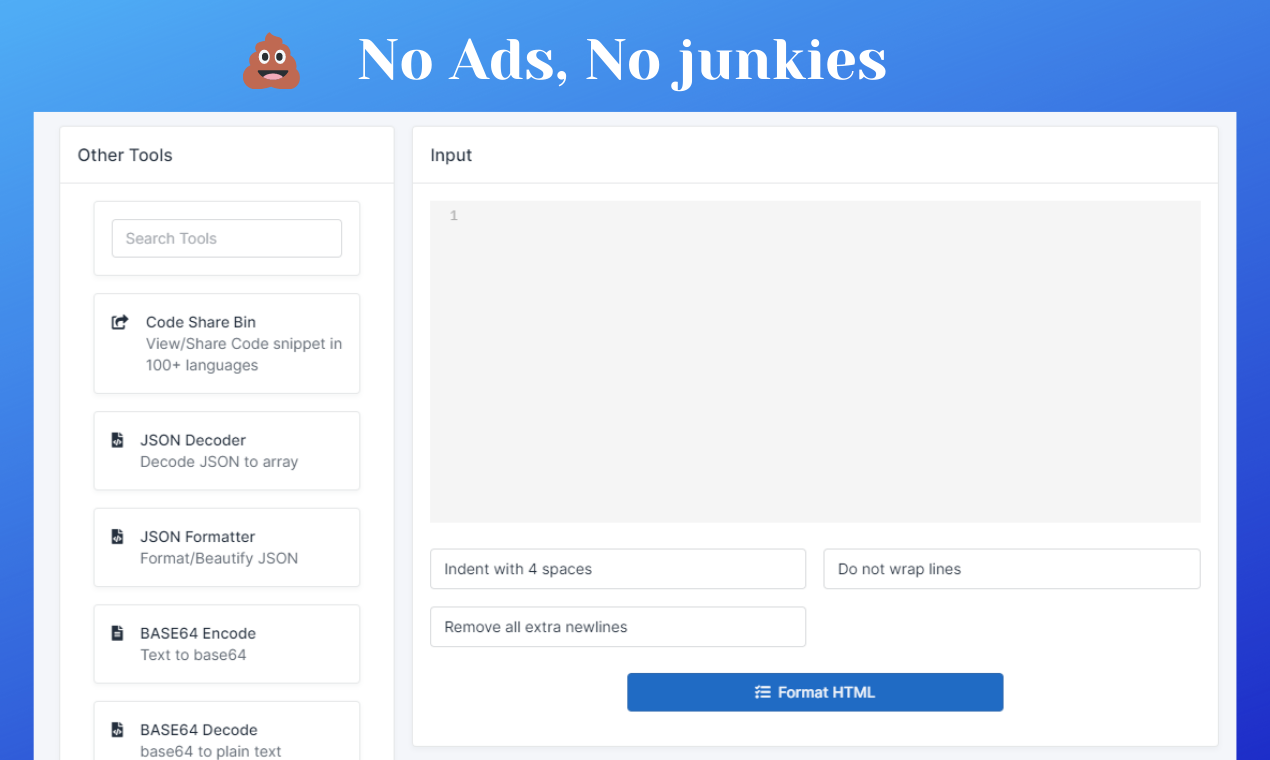
Task: Click the list icon on Format HTML button
Action: (763, 692)
